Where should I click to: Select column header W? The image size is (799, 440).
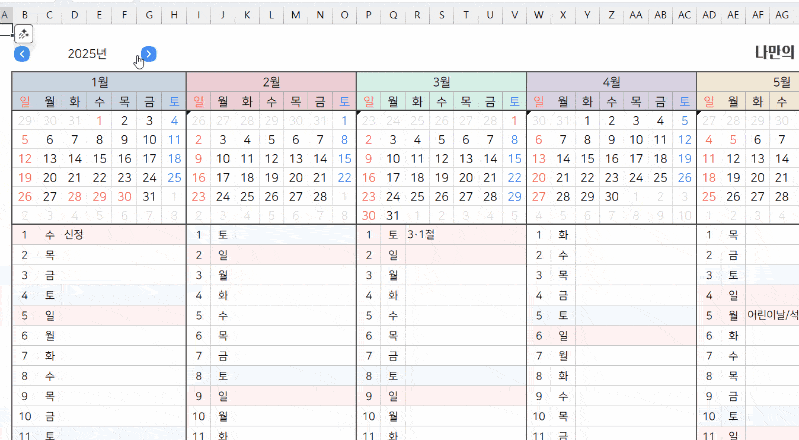(539, 15)
